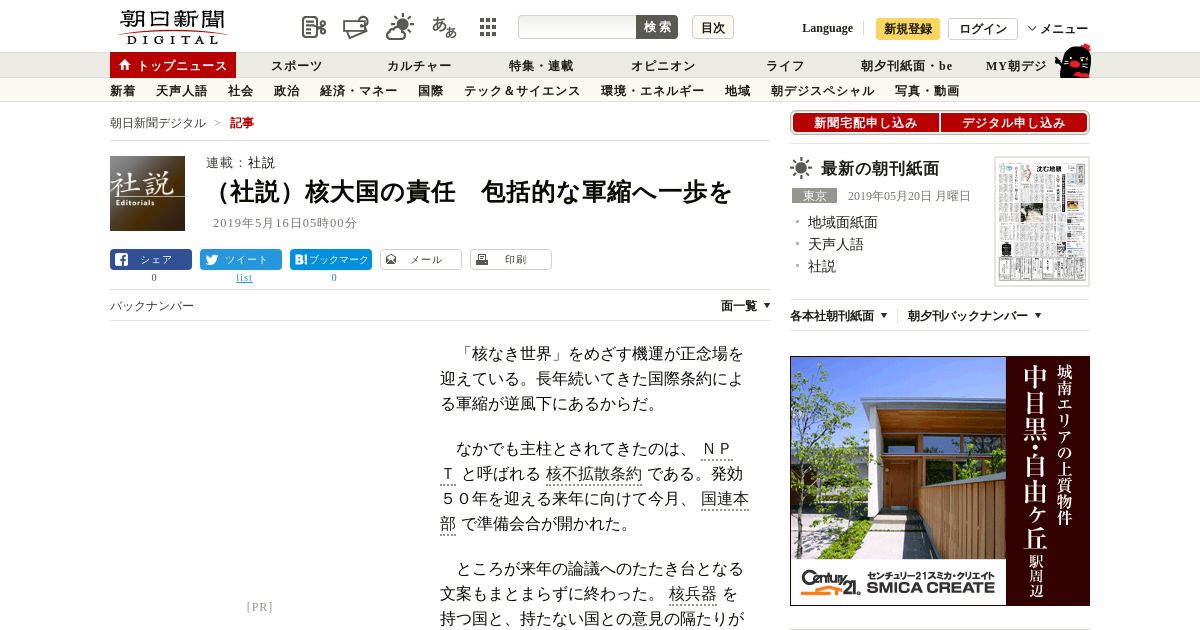Open 地域面紙面 link in sidebar

pos(843,222)
